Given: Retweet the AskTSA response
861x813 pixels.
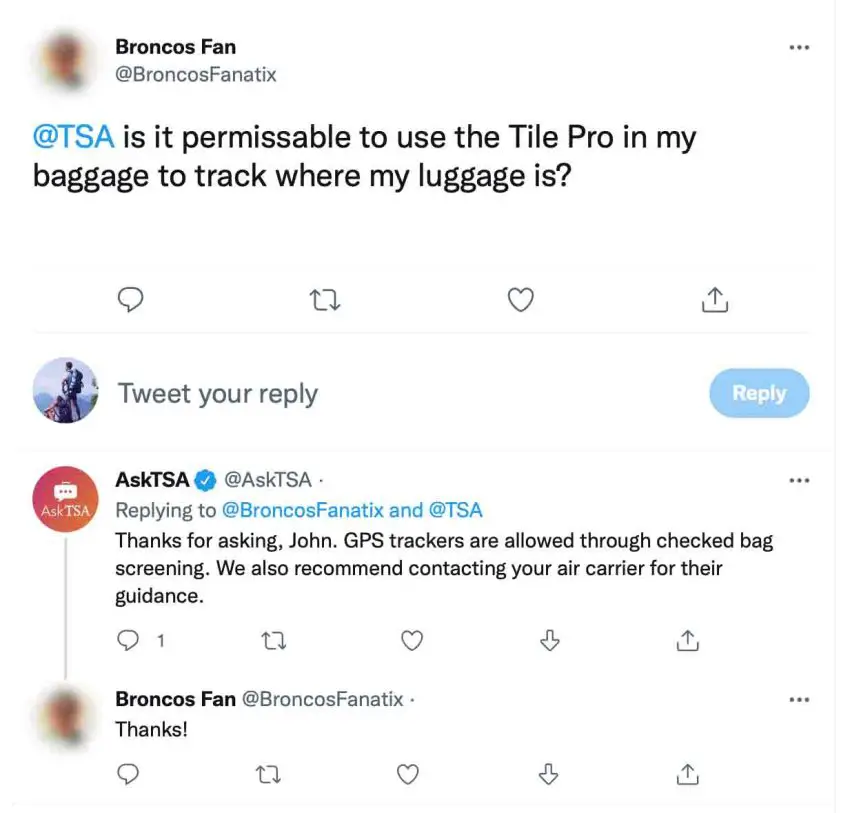Looking at the screenshot, I should pyautogui.click(x=271, y=641).
